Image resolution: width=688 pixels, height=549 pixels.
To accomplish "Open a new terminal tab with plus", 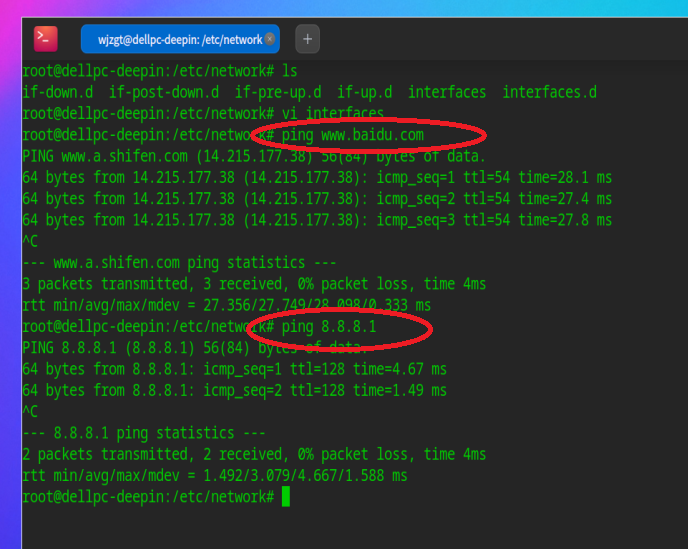I will [x=307, y=39].
